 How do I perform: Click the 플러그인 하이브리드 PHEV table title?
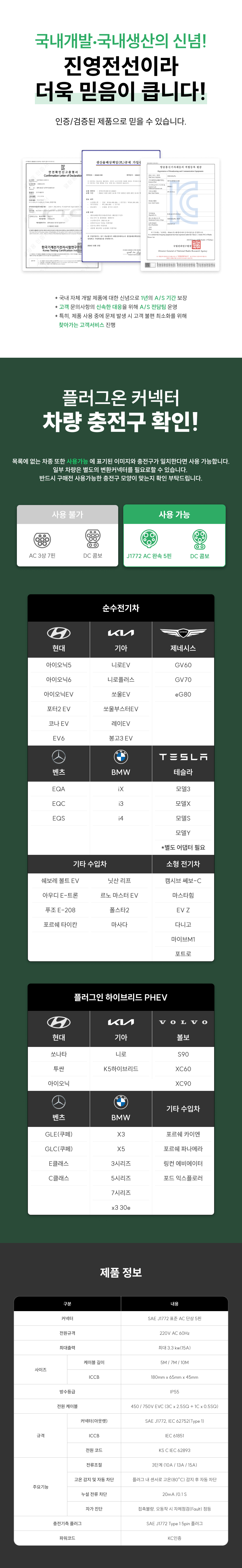(x=121, y=997)
